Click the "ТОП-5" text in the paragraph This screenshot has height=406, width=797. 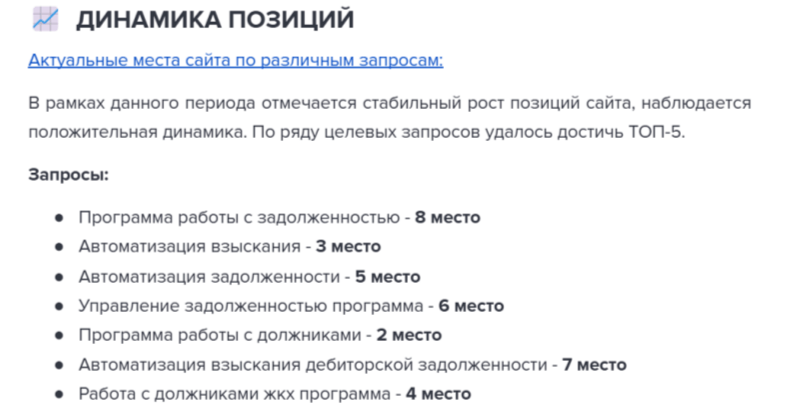pyautogui.click(x=657, y=133)
